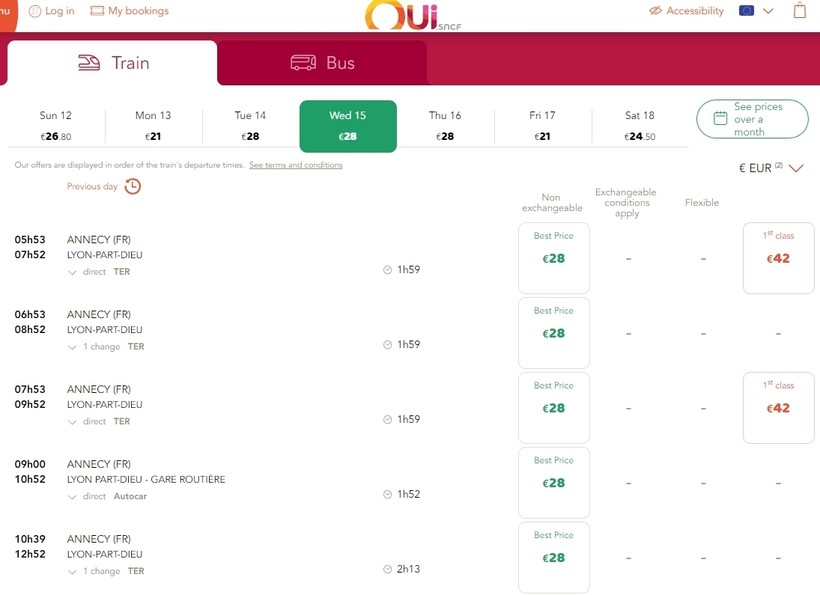Expand details of 05h53 direct TER
Screen dimensions: 820x595
[72, 272]
